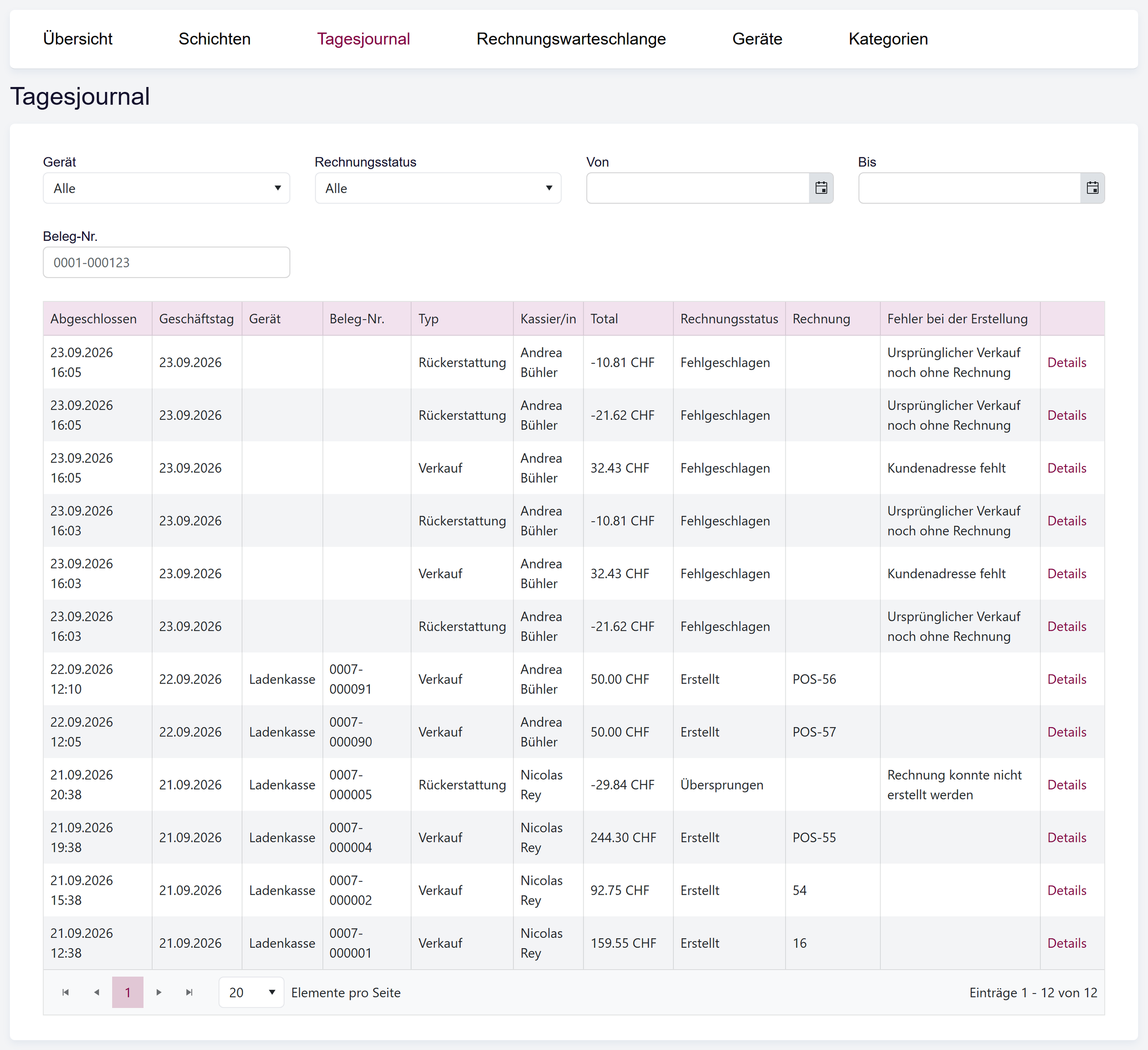Go to previous page arrow
1148x1050 pixels.
click(97, 993)
